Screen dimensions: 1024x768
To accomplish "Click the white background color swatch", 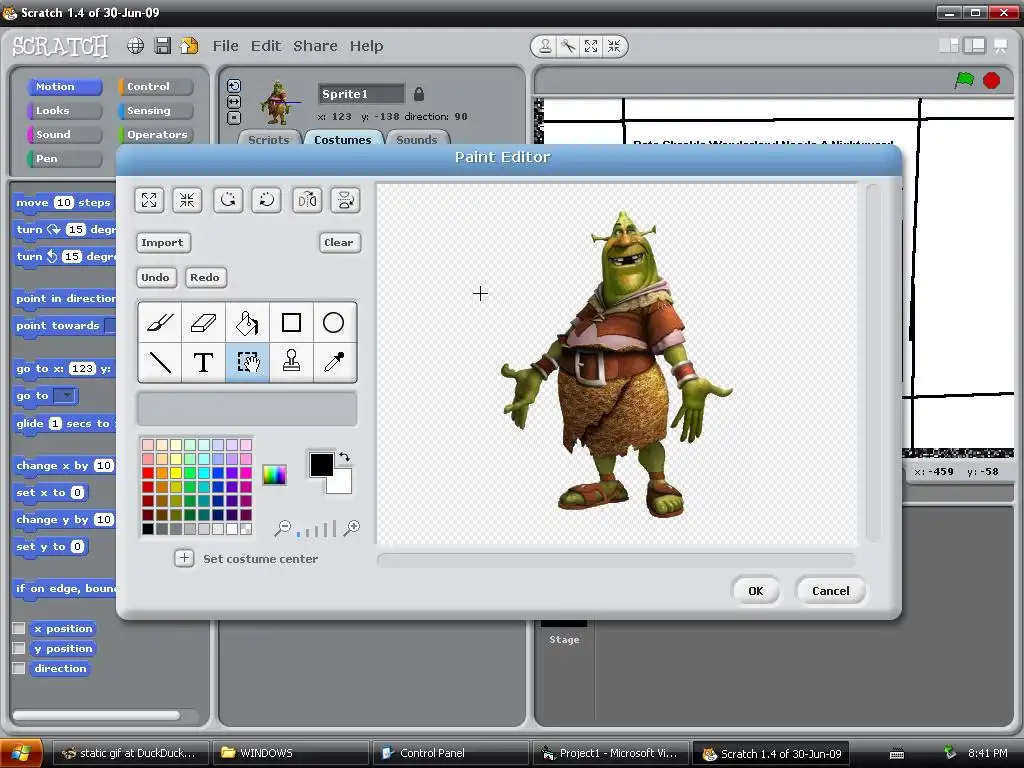I will tap(343, 485).
